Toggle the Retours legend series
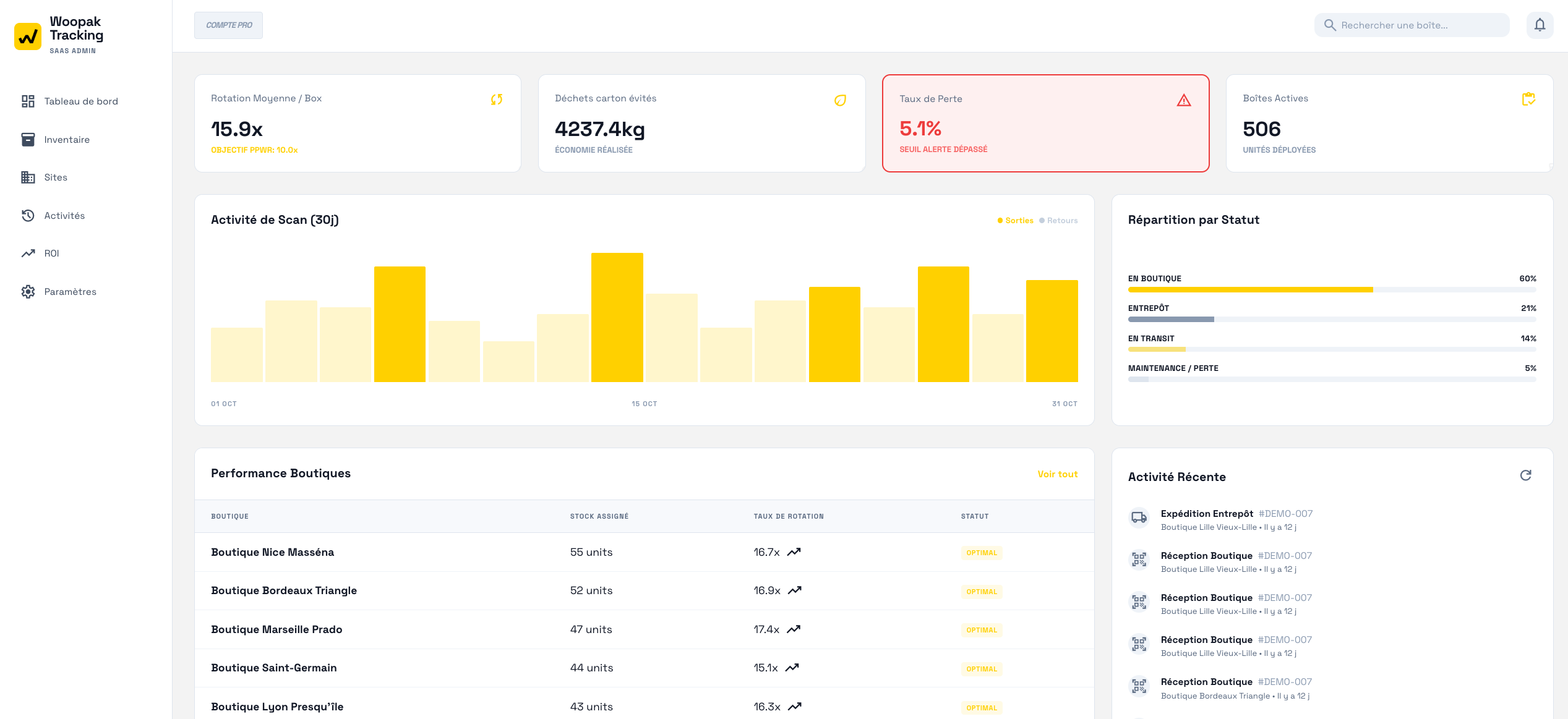 1058,221
